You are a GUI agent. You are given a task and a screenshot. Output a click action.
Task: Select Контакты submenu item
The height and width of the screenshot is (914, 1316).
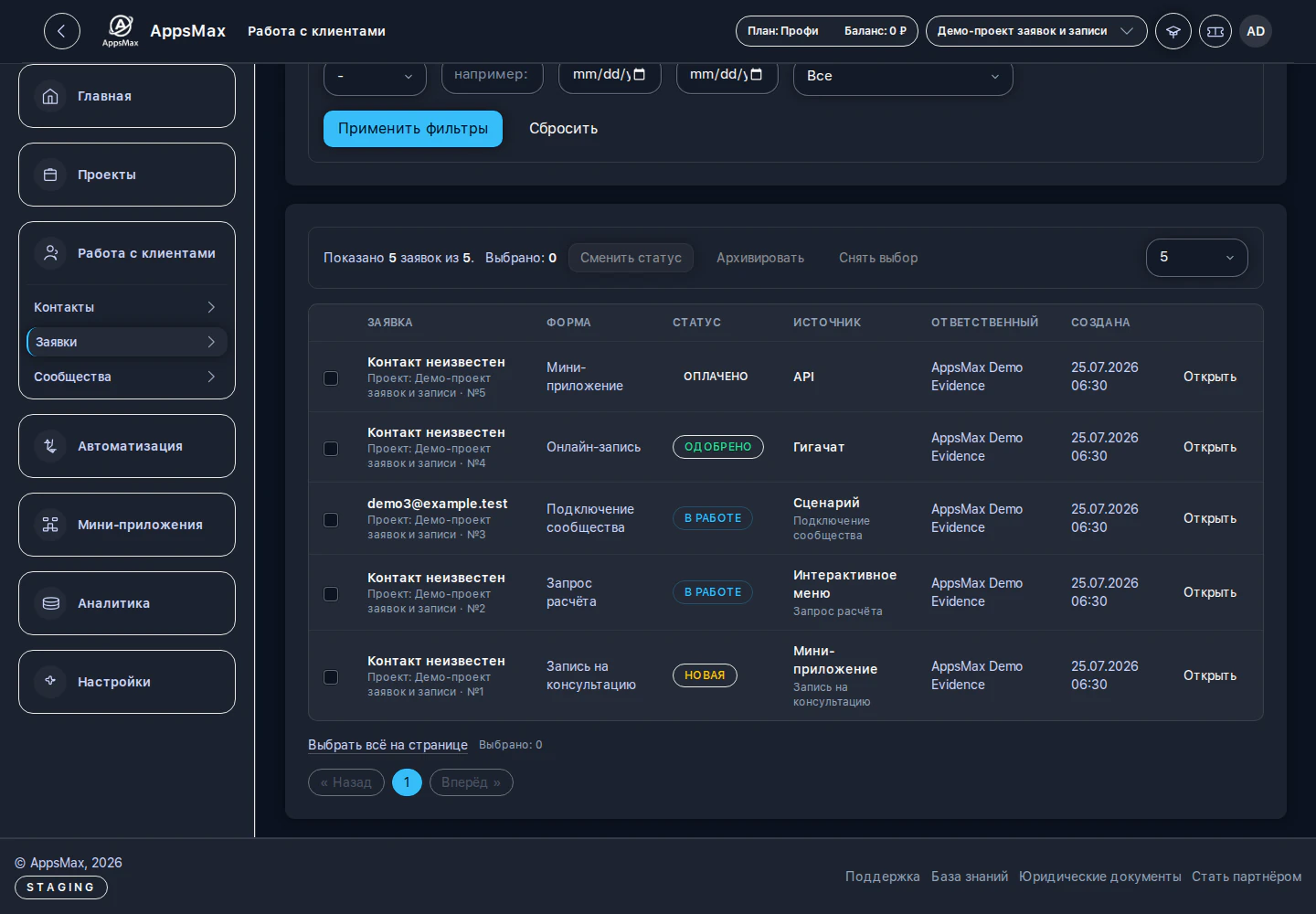[127, 307]
